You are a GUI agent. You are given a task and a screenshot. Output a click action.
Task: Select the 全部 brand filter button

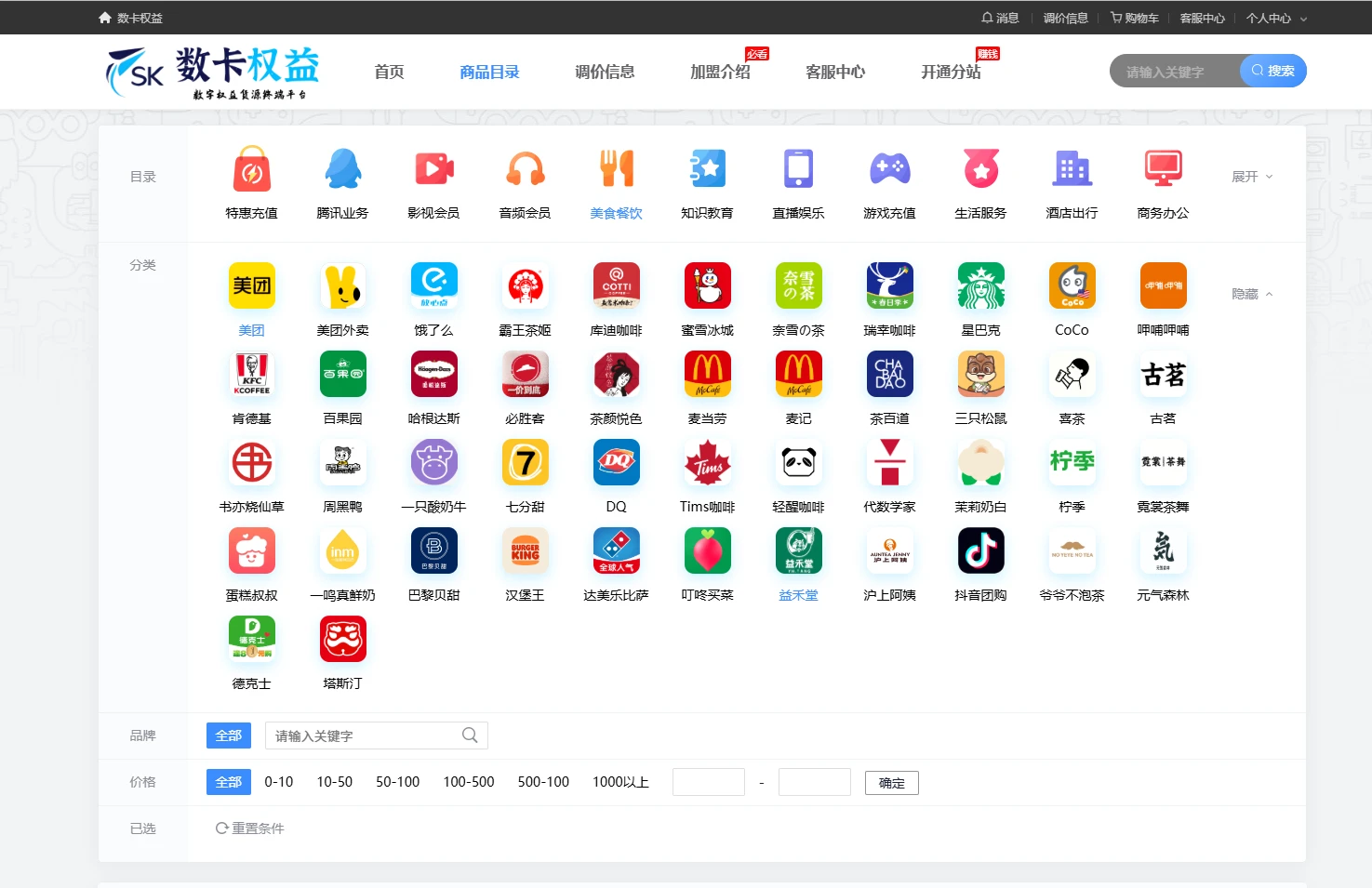pyautogui.click(x=229, y=736)
